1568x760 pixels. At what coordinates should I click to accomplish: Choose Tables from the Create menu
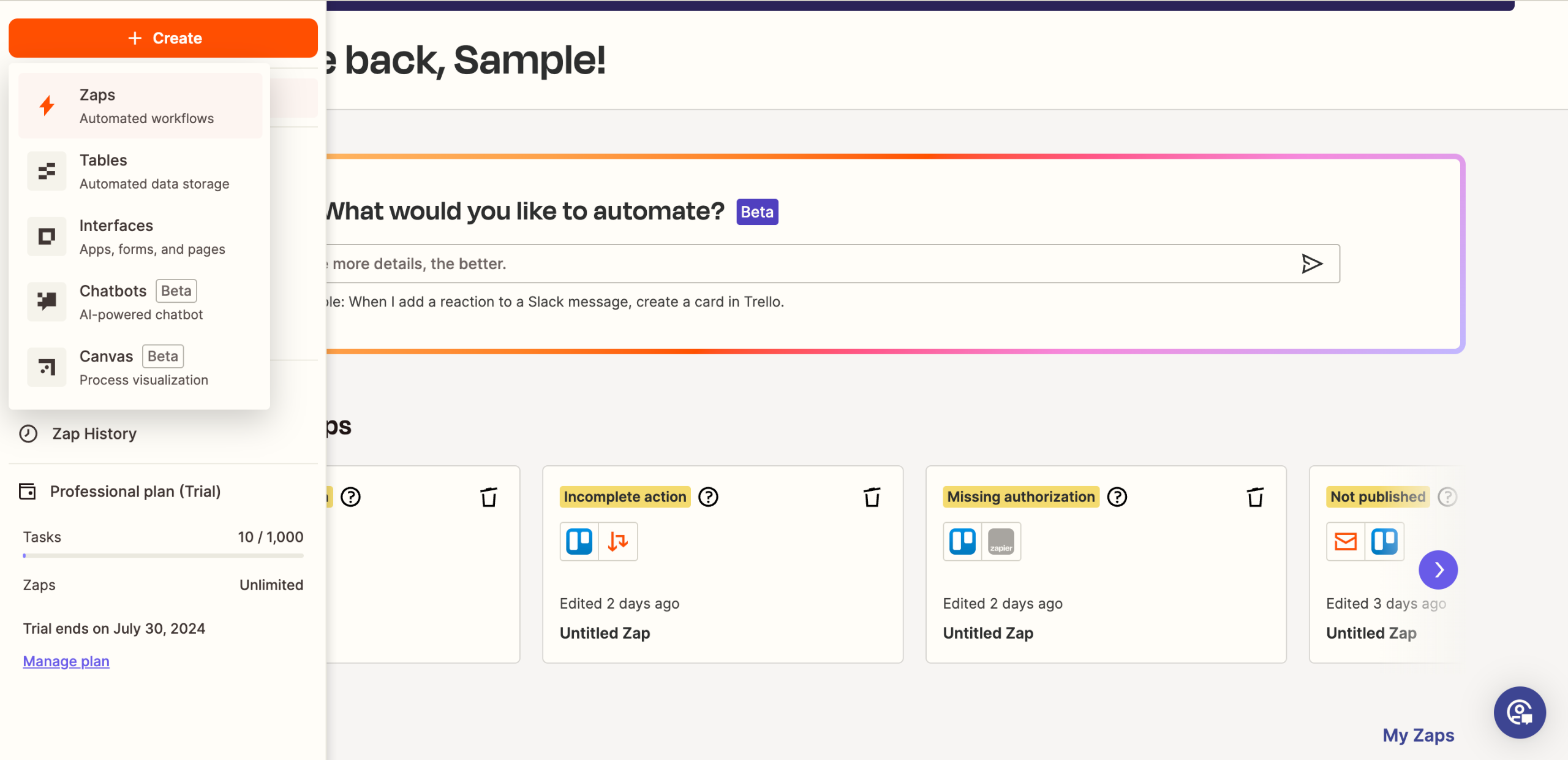pos(140,172)
